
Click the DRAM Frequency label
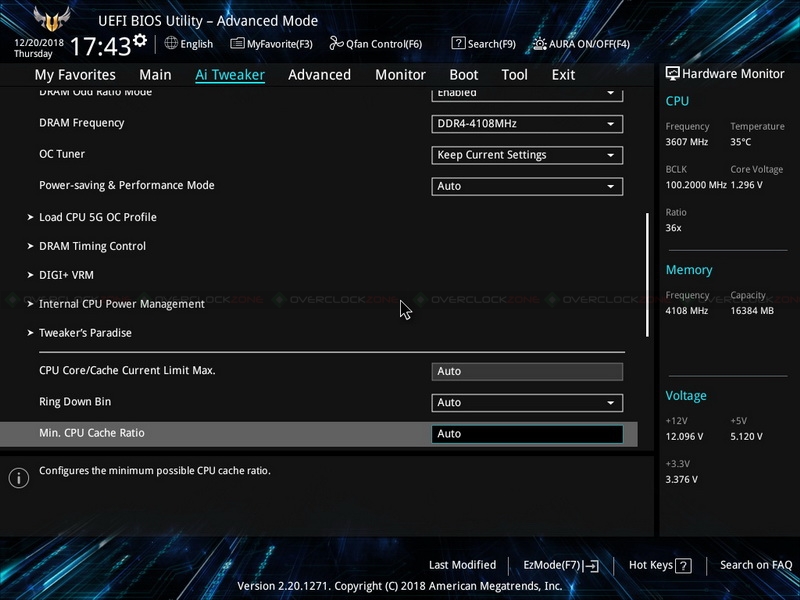click(82, 123)
